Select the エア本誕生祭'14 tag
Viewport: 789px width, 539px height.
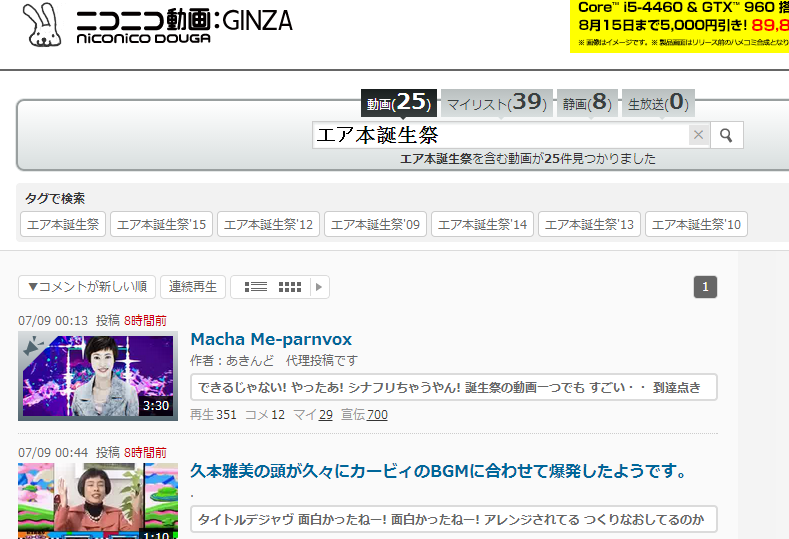pyautogui.click(x=482, y=224)
